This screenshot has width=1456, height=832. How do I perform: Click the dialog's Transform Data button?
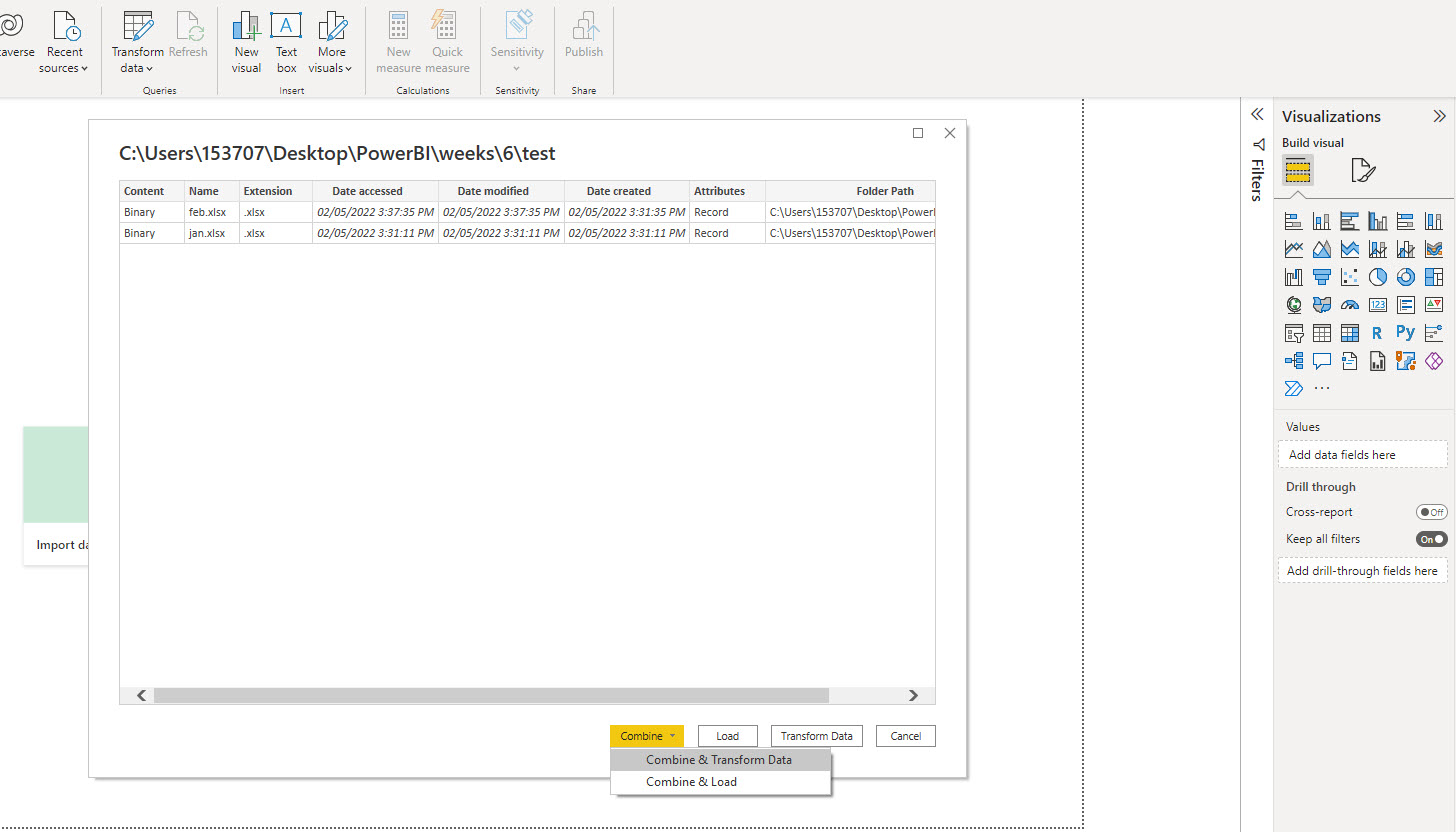[817, 736]
